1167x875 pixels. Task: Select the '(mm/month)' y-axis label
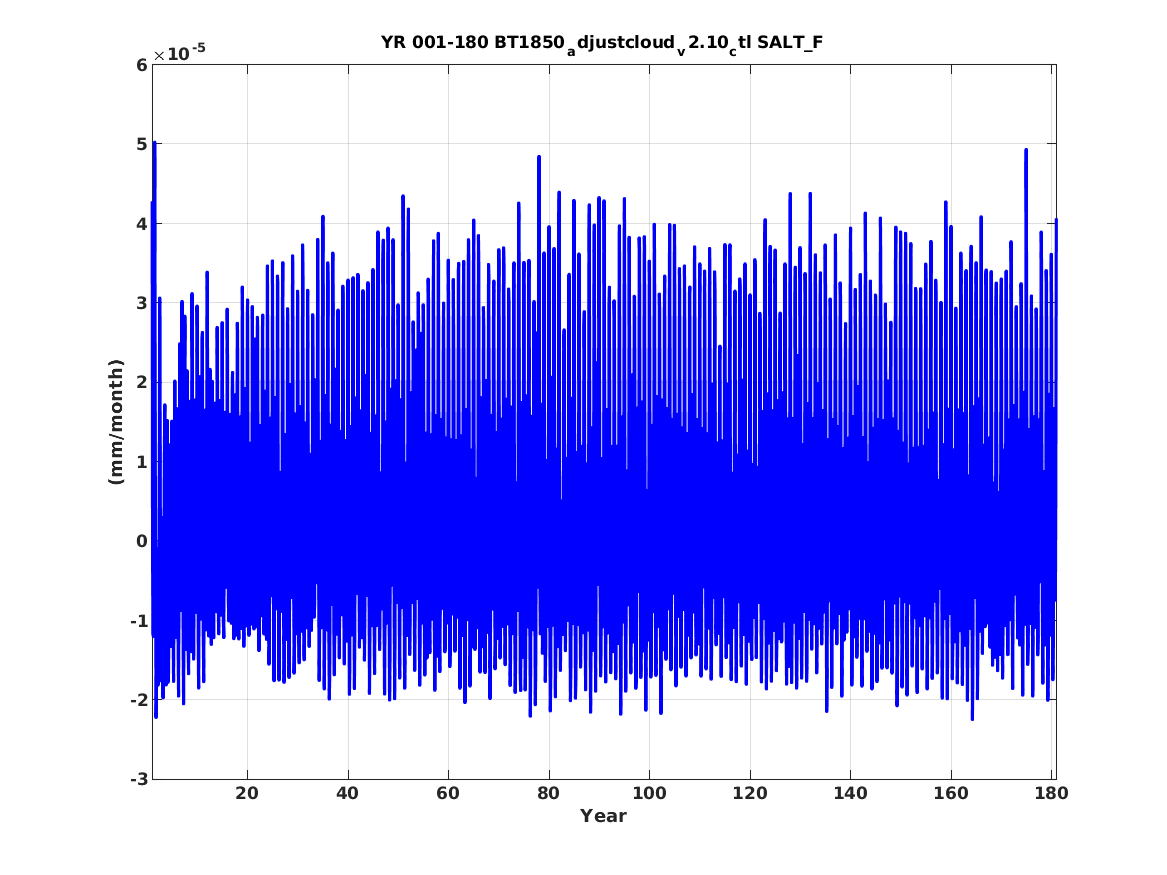pyautogui.click(x=115, y=422)
